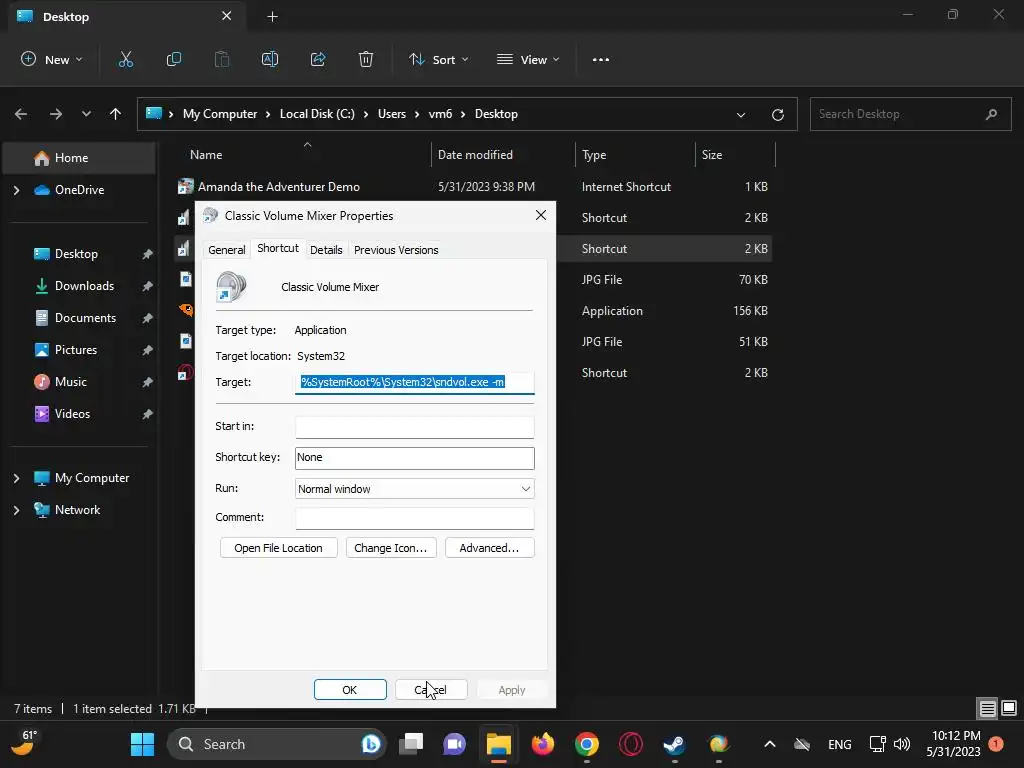Open the weather widget showing 61°
The height and width of the screenshot is (768, 1024).
coord(24,744)
